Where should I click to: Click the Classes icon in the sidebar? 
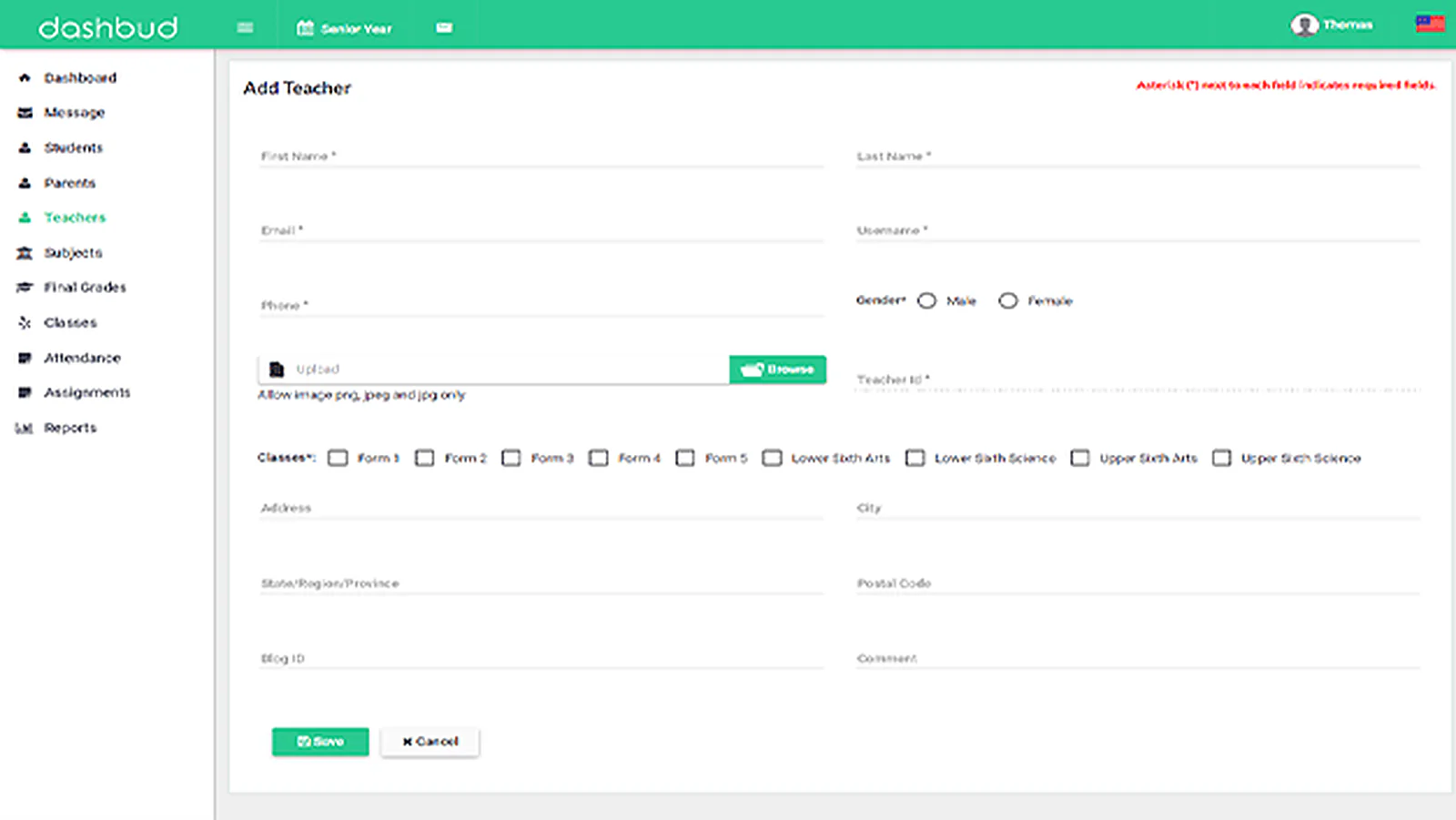25,322
